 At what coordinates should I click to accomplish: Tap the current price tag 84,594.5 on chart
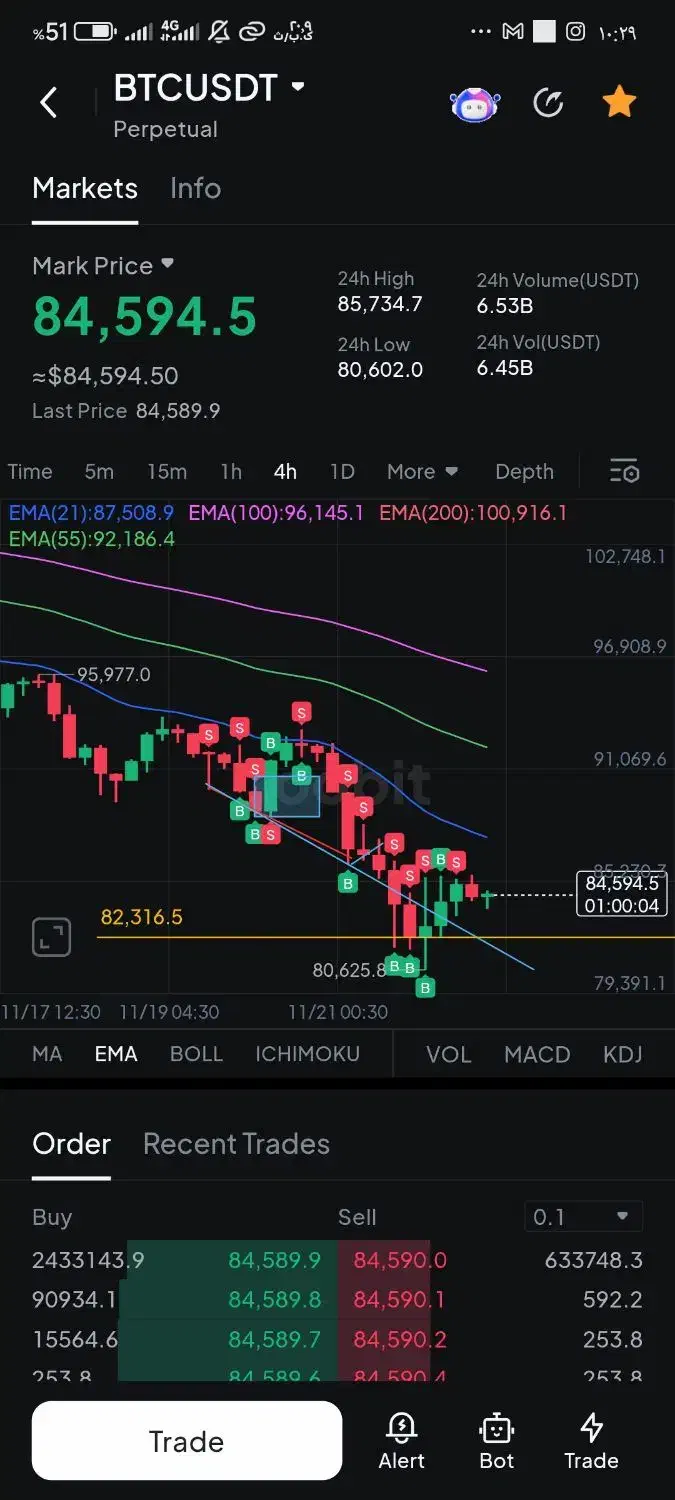622,894
